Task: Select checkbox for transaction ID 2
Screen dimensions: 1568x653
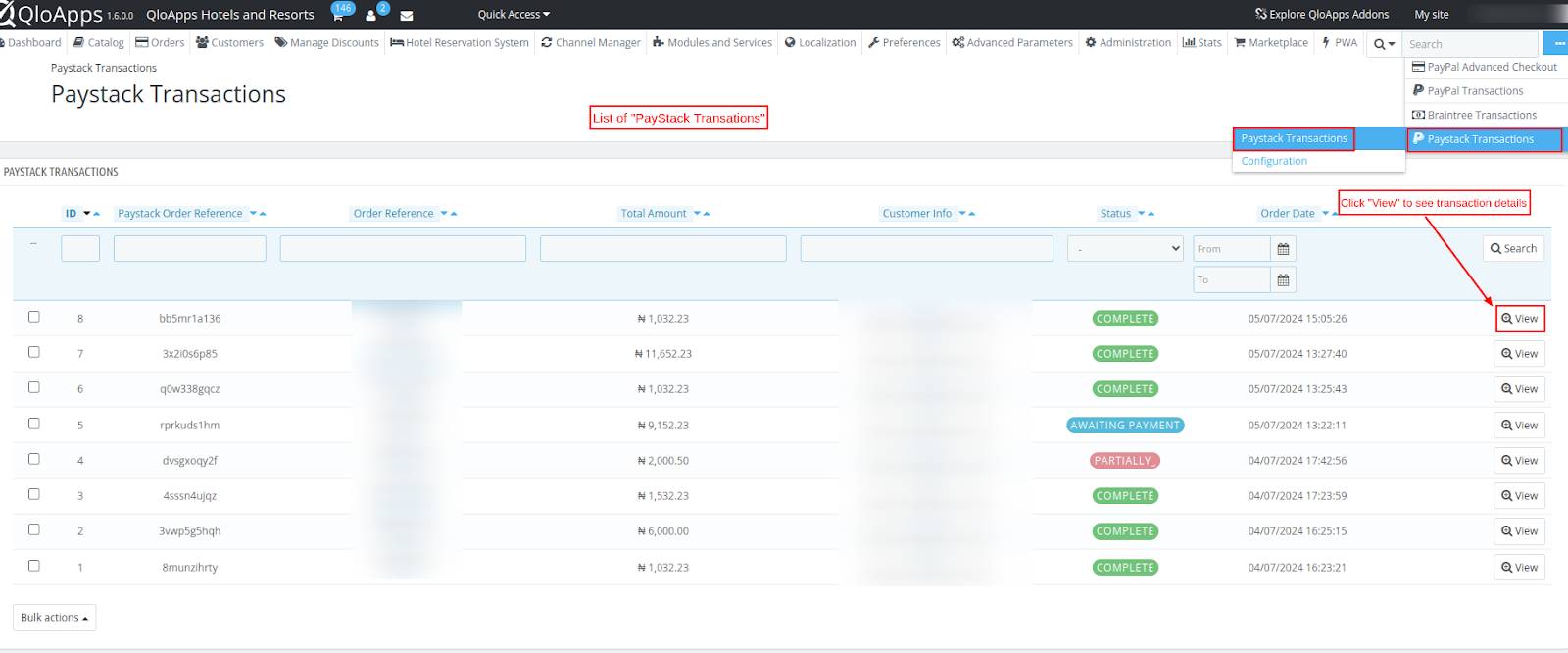Action: [34, 529]
